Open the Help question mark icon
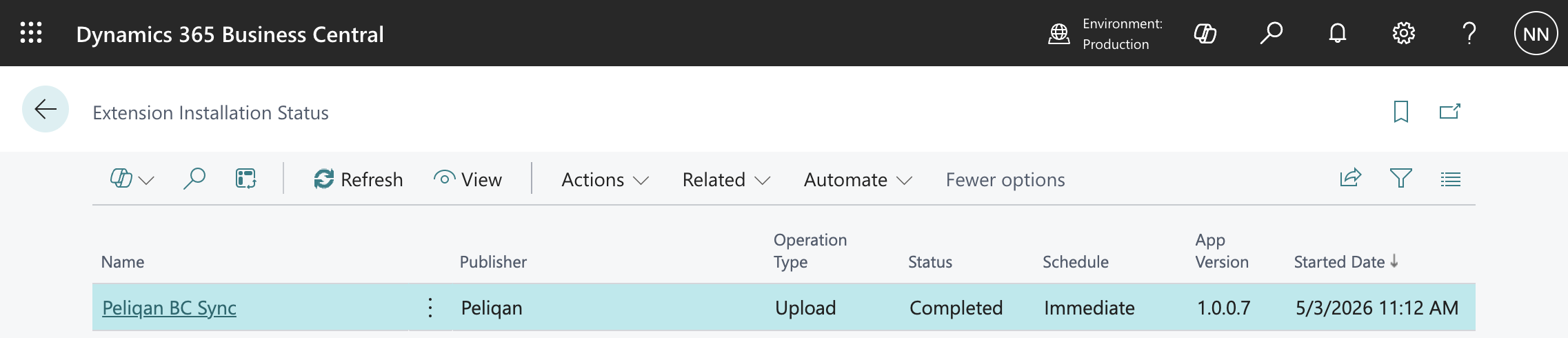Screen dimensions: 1568x338 point(1469,33)
